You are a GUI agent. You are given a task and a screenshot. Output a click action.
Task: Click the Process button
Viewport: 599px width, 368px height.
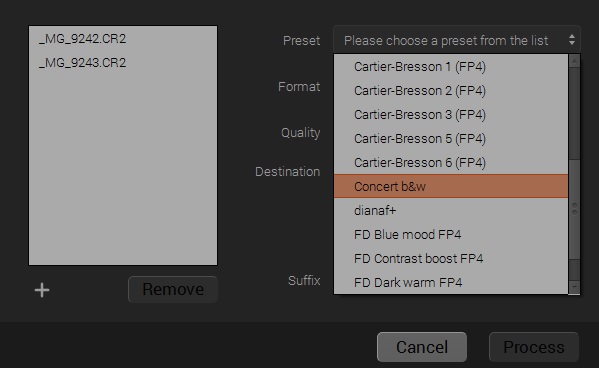(534, 347)
